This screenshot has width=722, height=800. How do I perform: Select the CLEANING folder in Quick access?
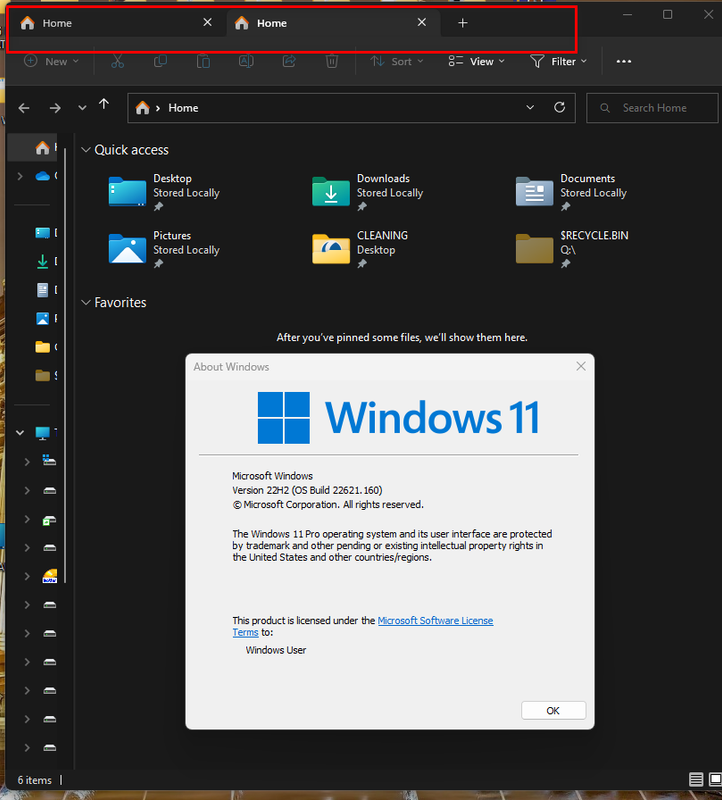(361, 249)
